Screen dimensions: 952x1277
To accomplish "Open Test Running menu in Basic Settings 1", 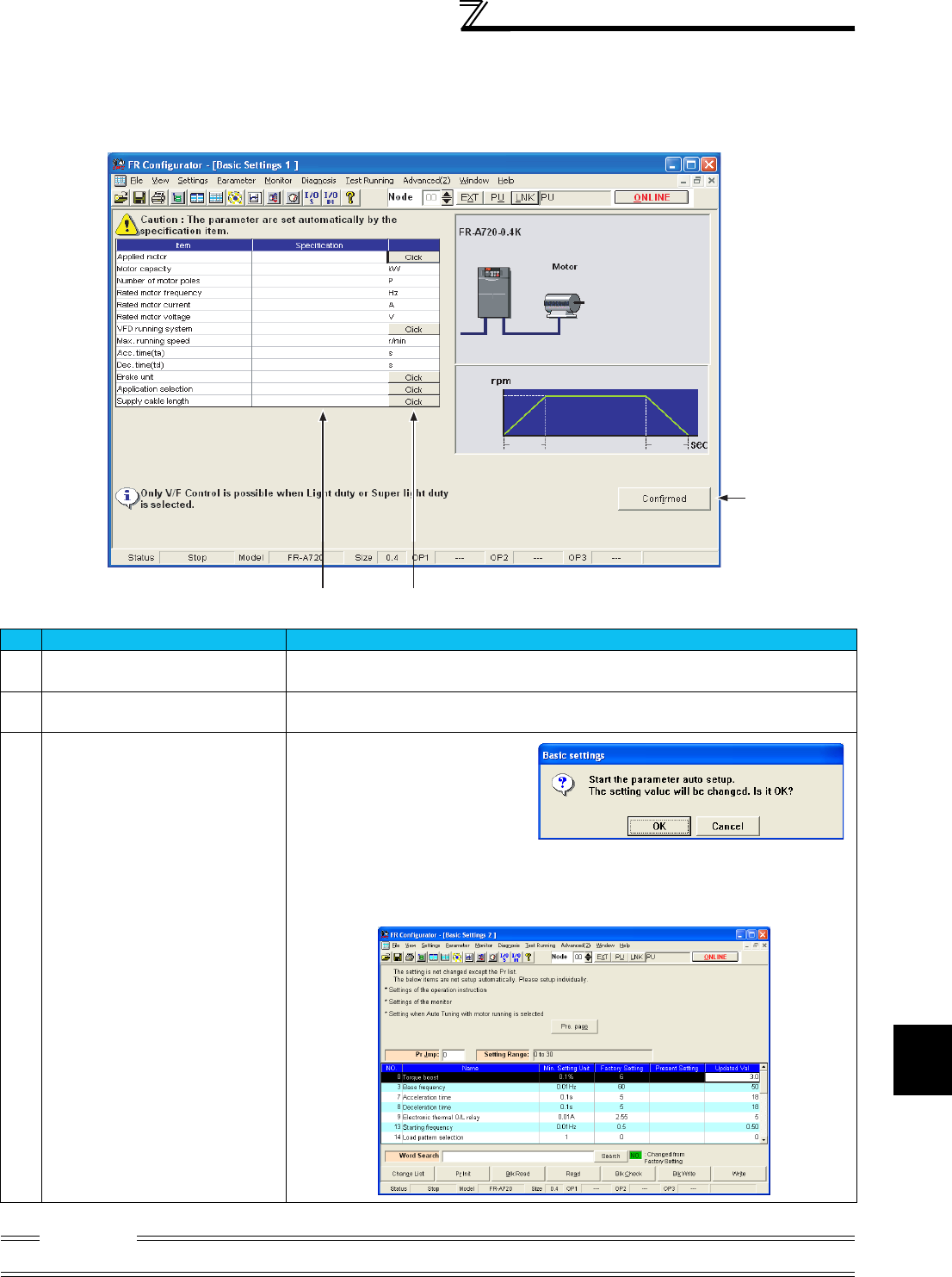I will coord(369,181).
